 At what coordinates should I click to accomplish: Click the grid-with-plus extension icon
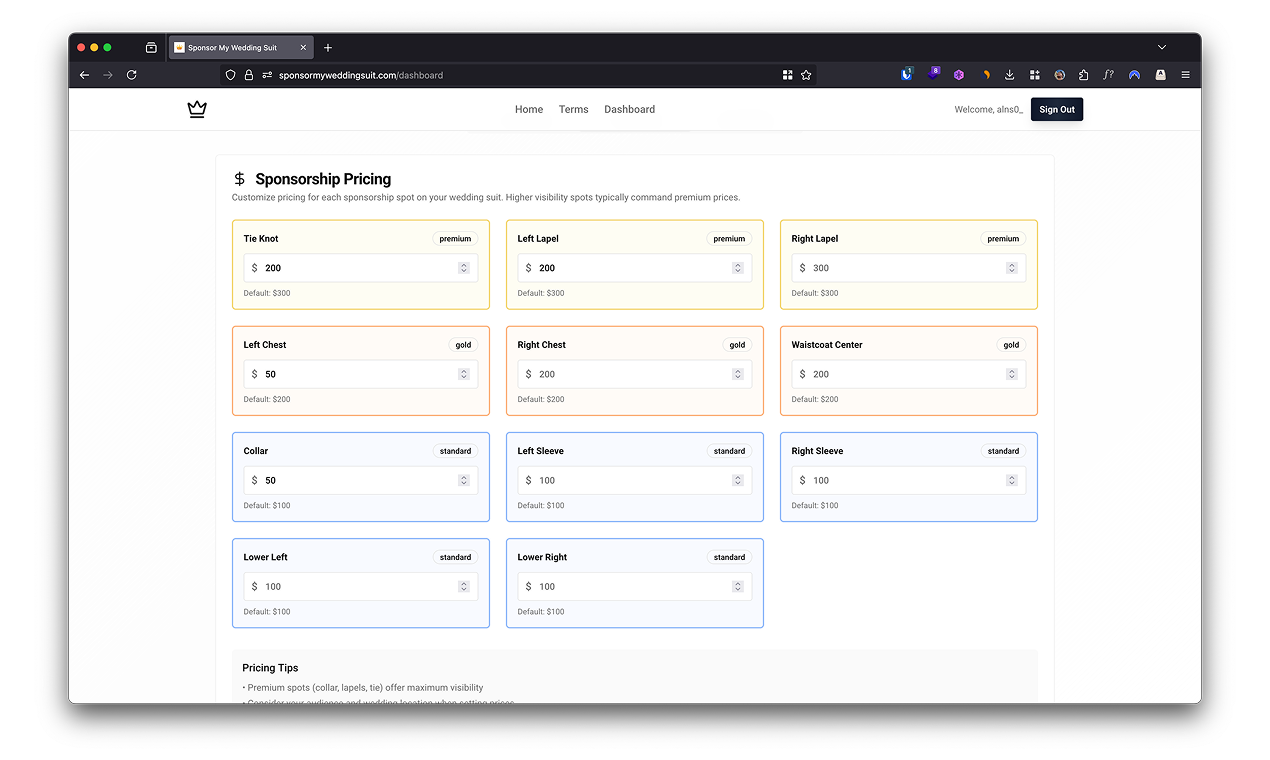[1035, 75]
